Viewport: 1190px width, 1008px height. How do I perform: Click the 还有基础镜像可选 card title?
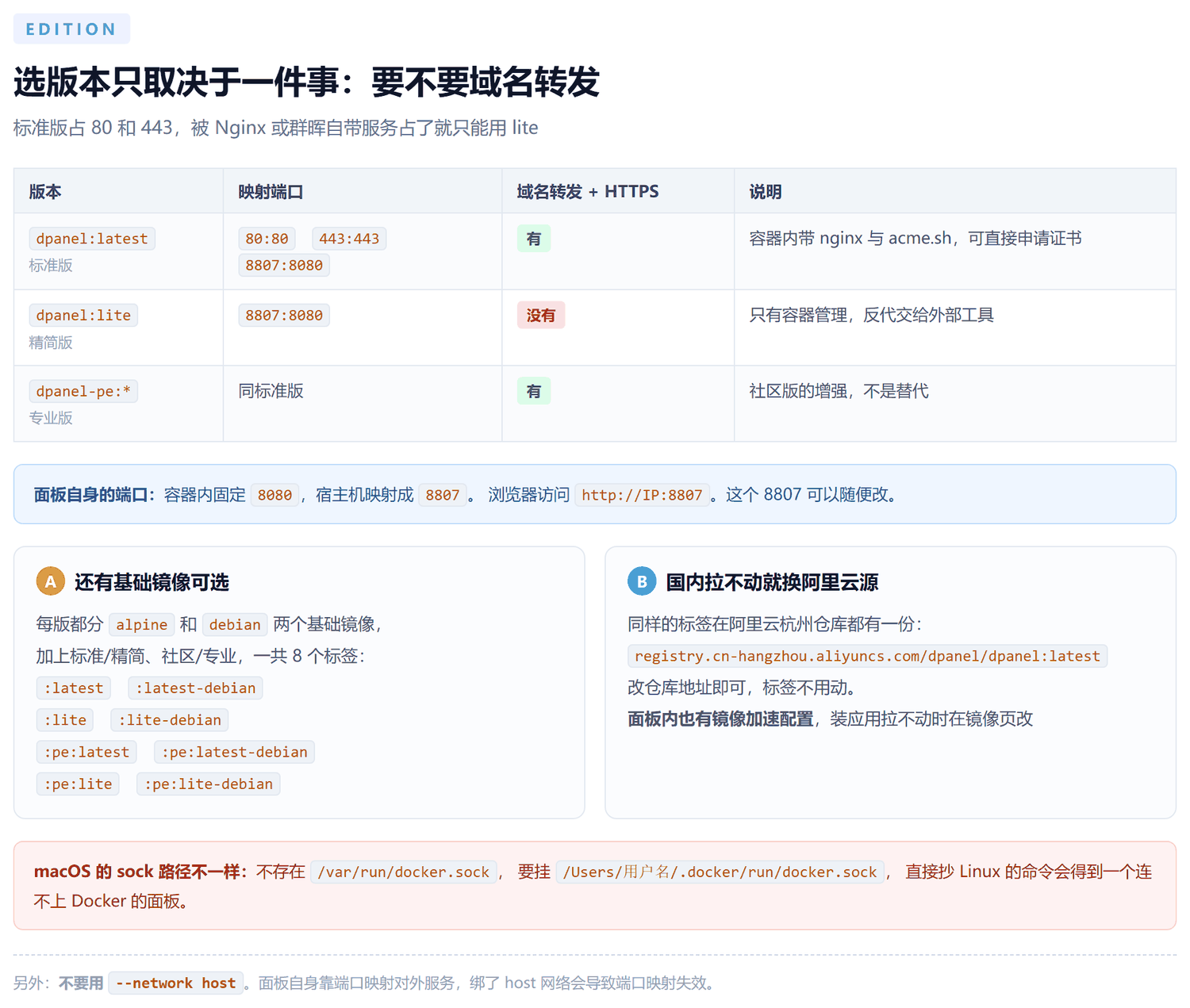tap(152, 582)
